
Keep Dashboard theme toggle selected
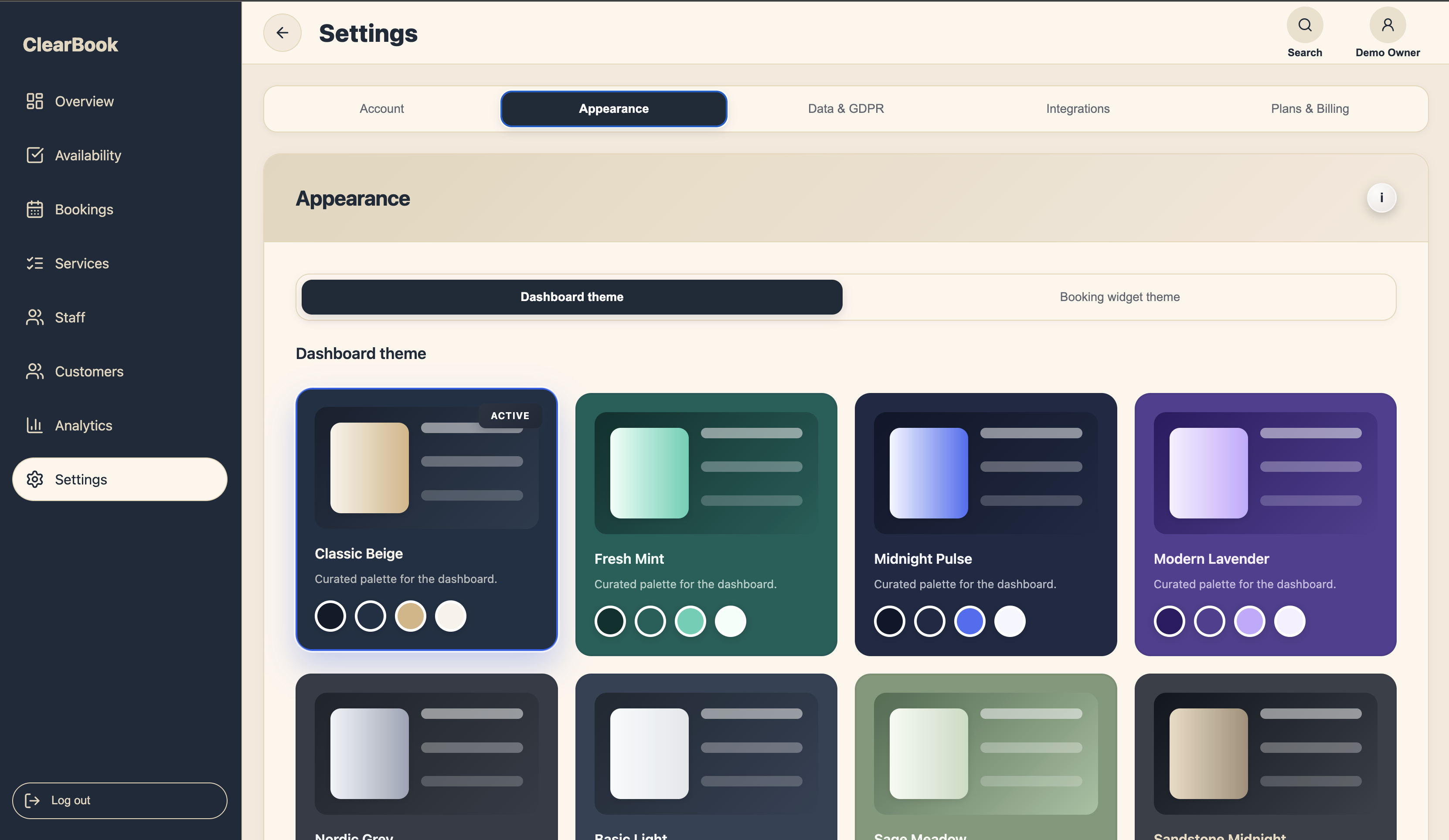click(x=571, y=296)
